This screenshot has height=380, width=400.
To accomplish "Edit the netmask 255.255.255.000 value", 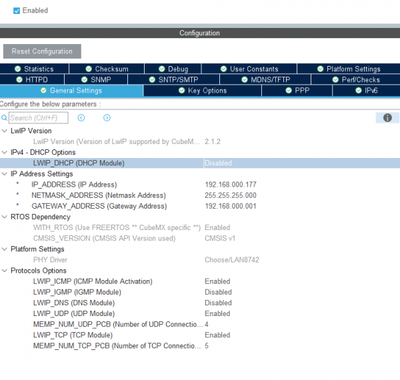I will [231, 195].
